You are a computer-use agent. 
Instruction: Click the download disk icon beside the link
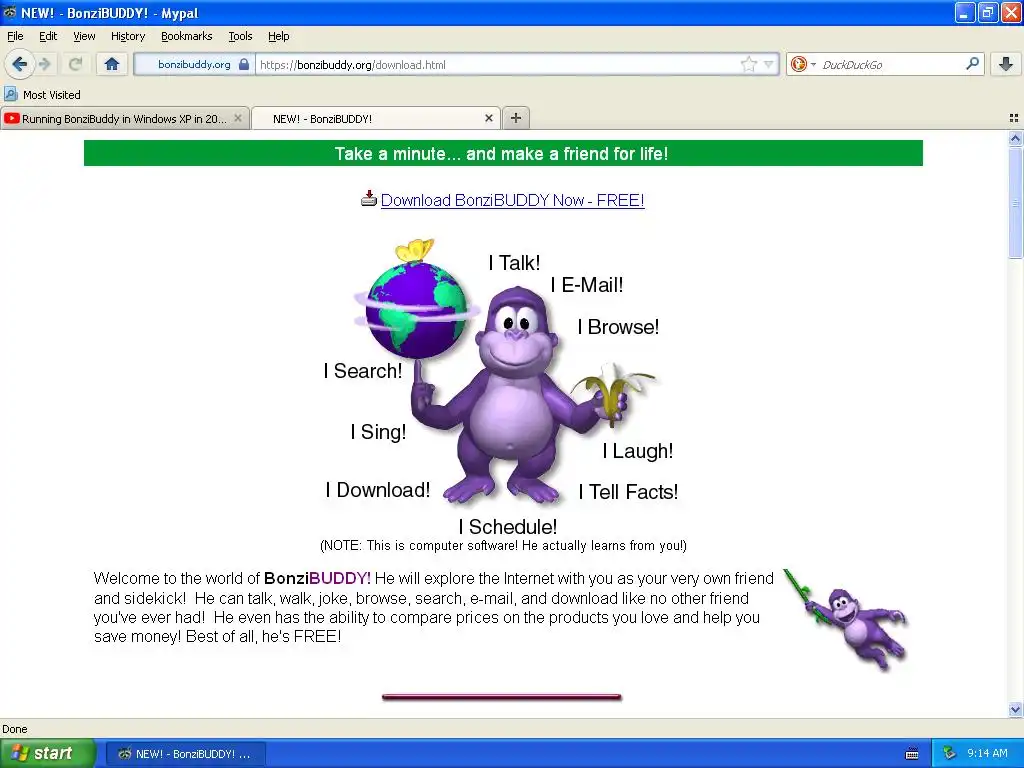369,199
